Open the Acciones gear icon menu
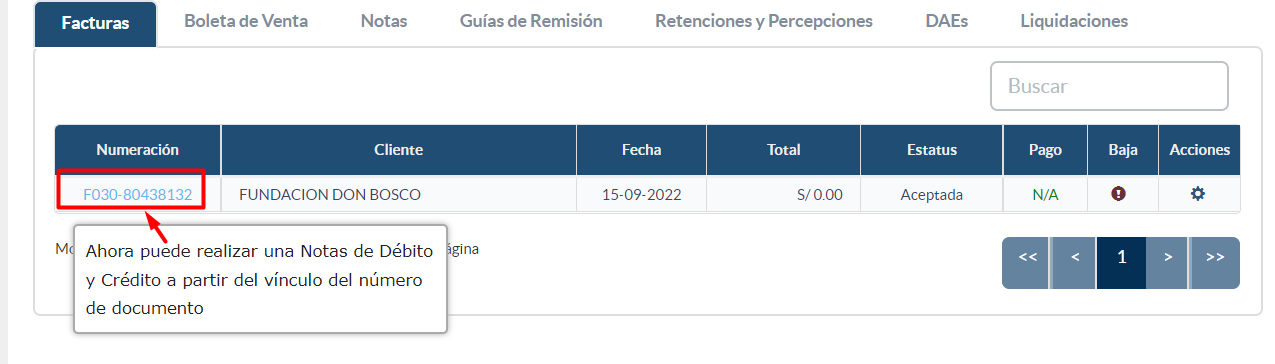 tap(1198, 194)
